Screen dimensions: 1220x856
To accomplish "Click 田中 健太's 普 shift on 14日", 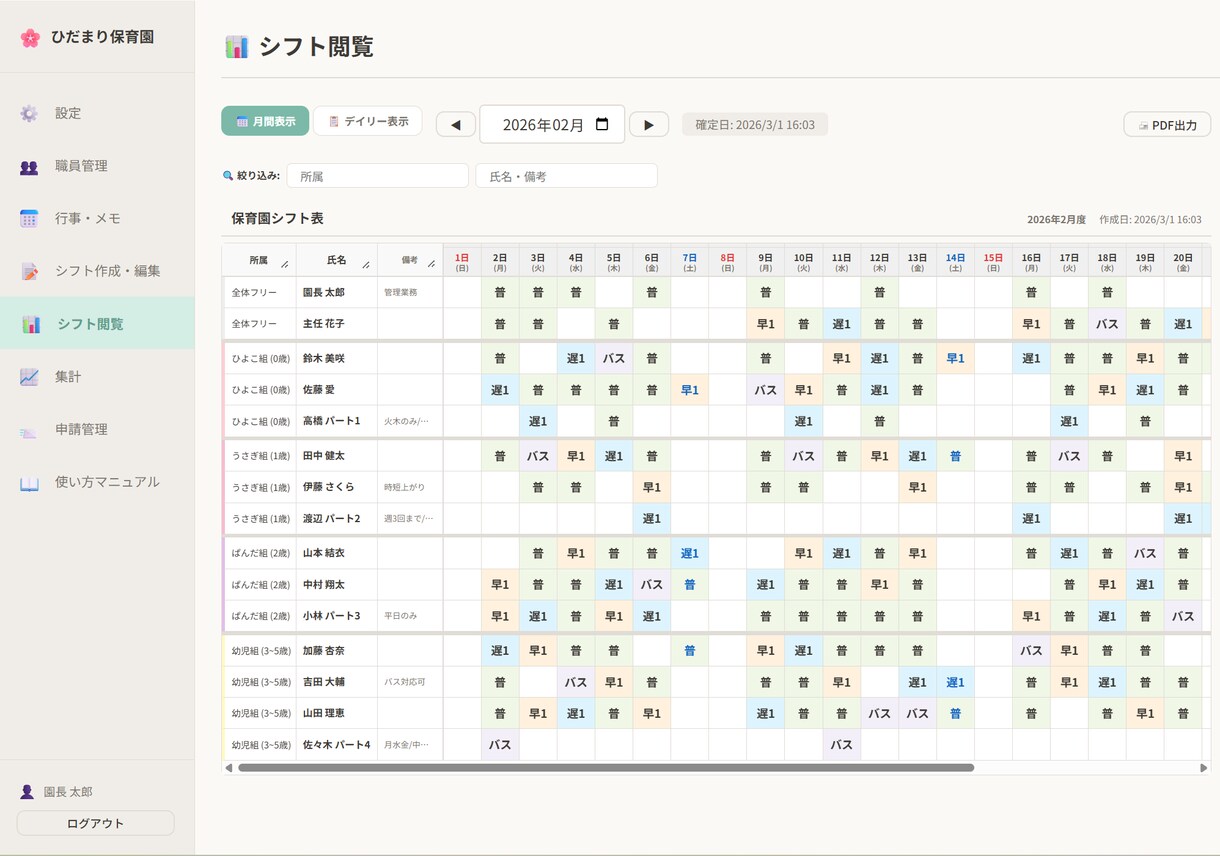I will [x=955, y=456].
